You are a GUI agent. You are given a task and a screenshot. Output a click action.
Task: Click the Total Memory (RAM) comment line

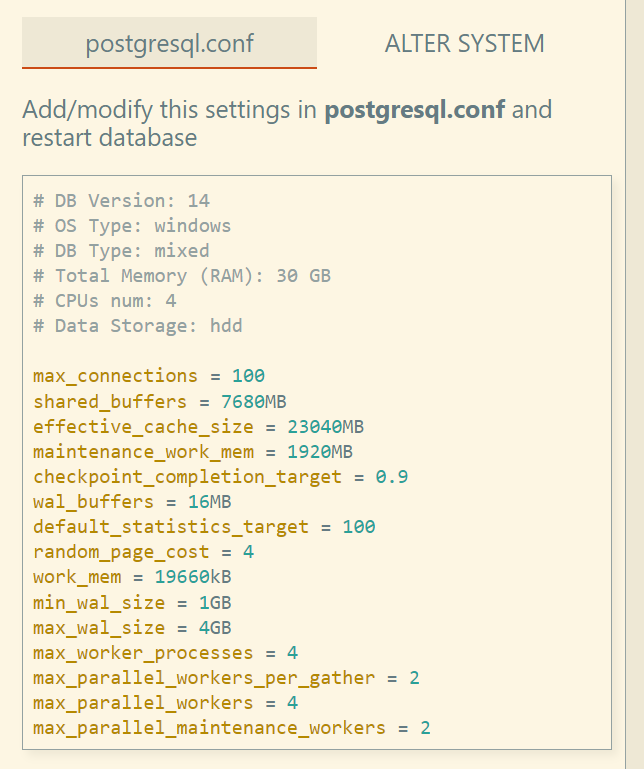pyautogui.click(x=181, y=276)
